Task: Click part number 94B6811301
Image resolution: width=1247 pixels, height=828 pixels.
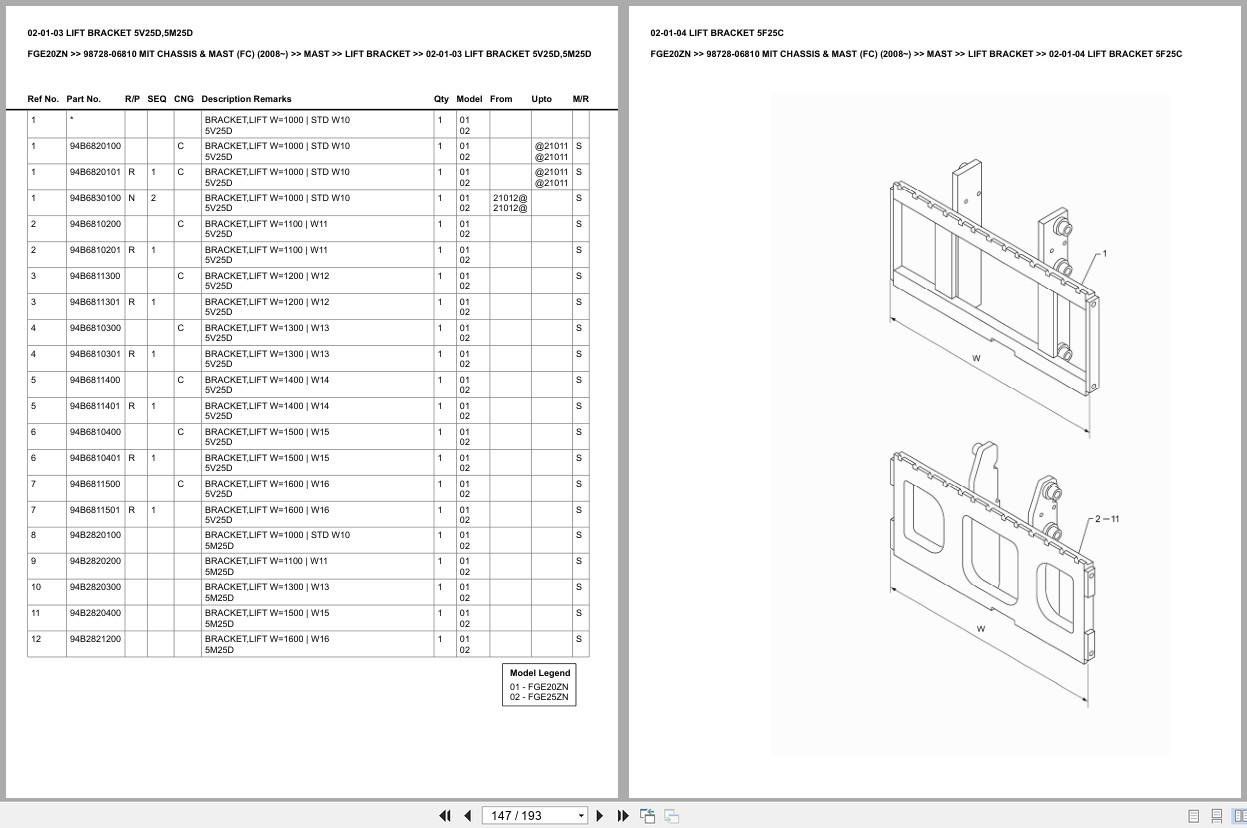Action: (x=95, y=302)
